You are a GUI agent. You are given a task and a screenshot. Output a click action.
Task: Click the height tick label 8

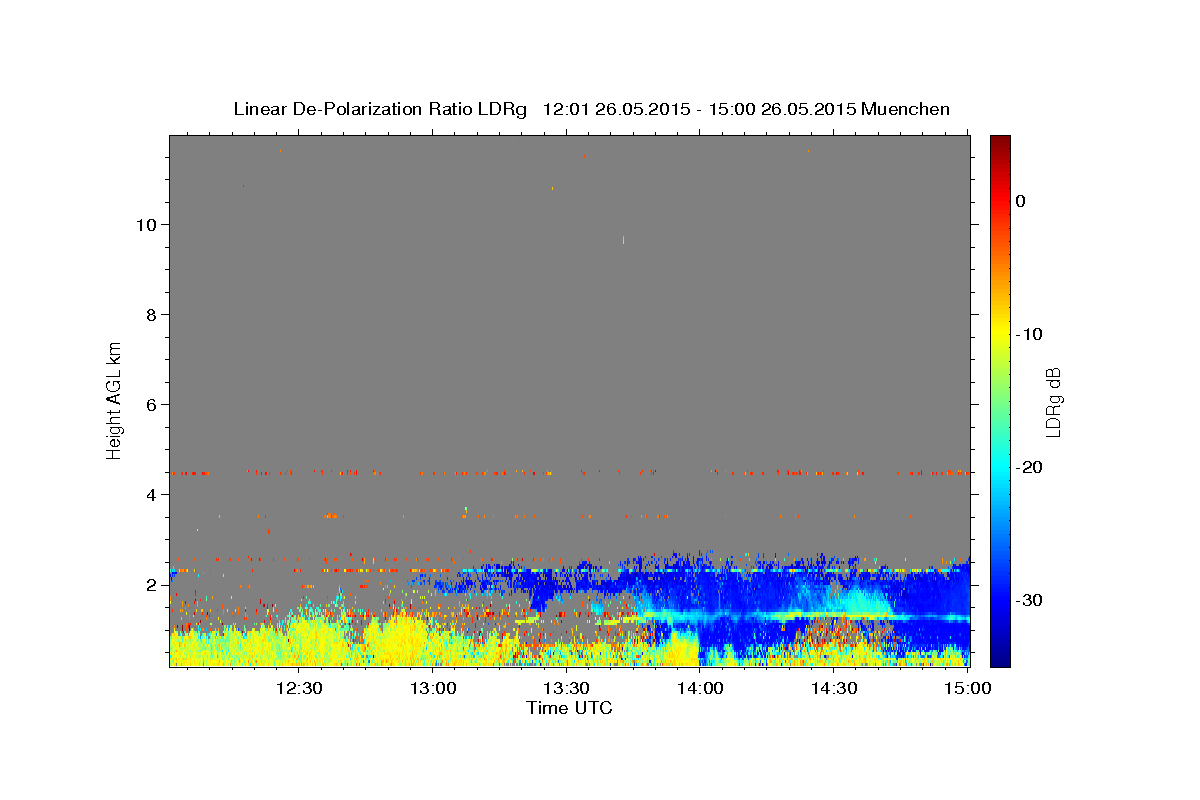pyautogui.click(x=150, y=314)
